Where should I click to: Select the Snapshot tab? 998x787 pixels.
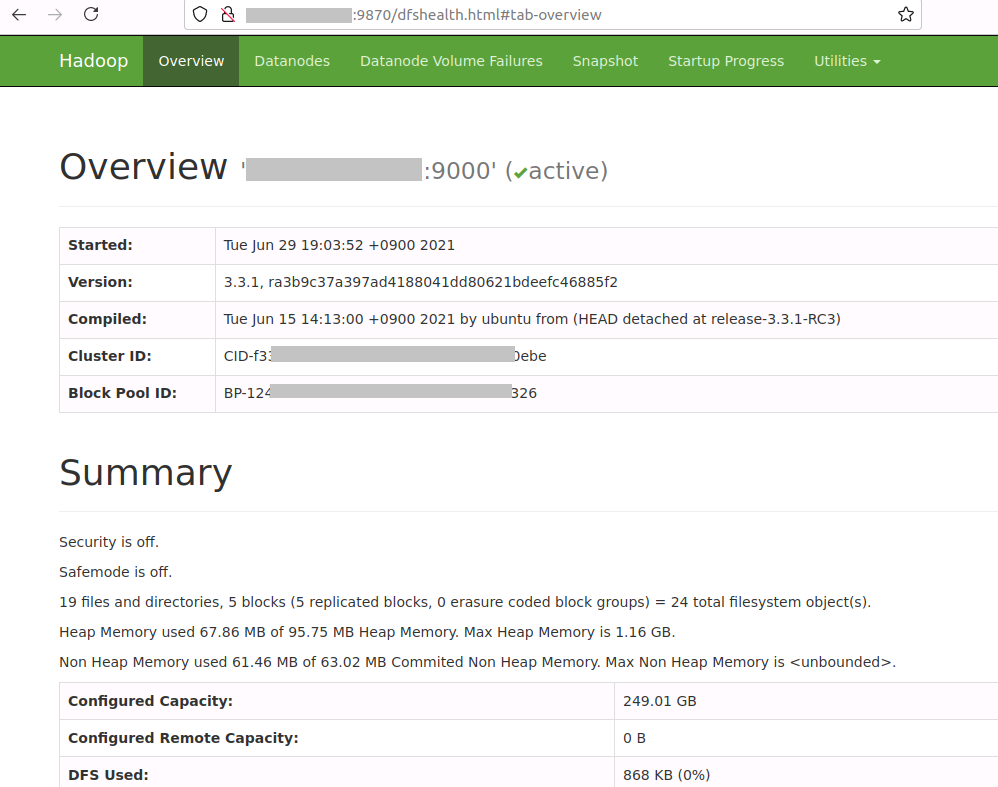605,61
